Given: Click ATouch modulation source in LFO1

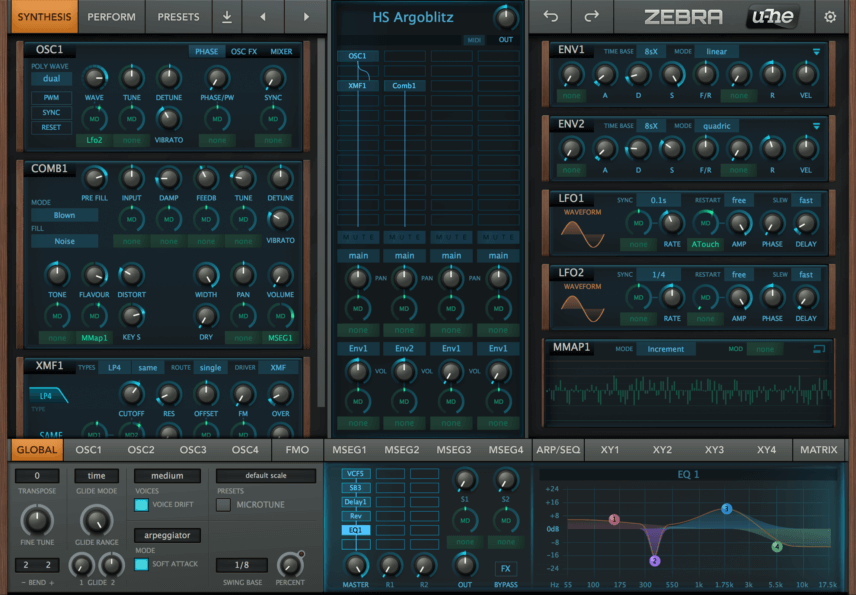Looking at the screenshot, I should [x=705, y=245].
